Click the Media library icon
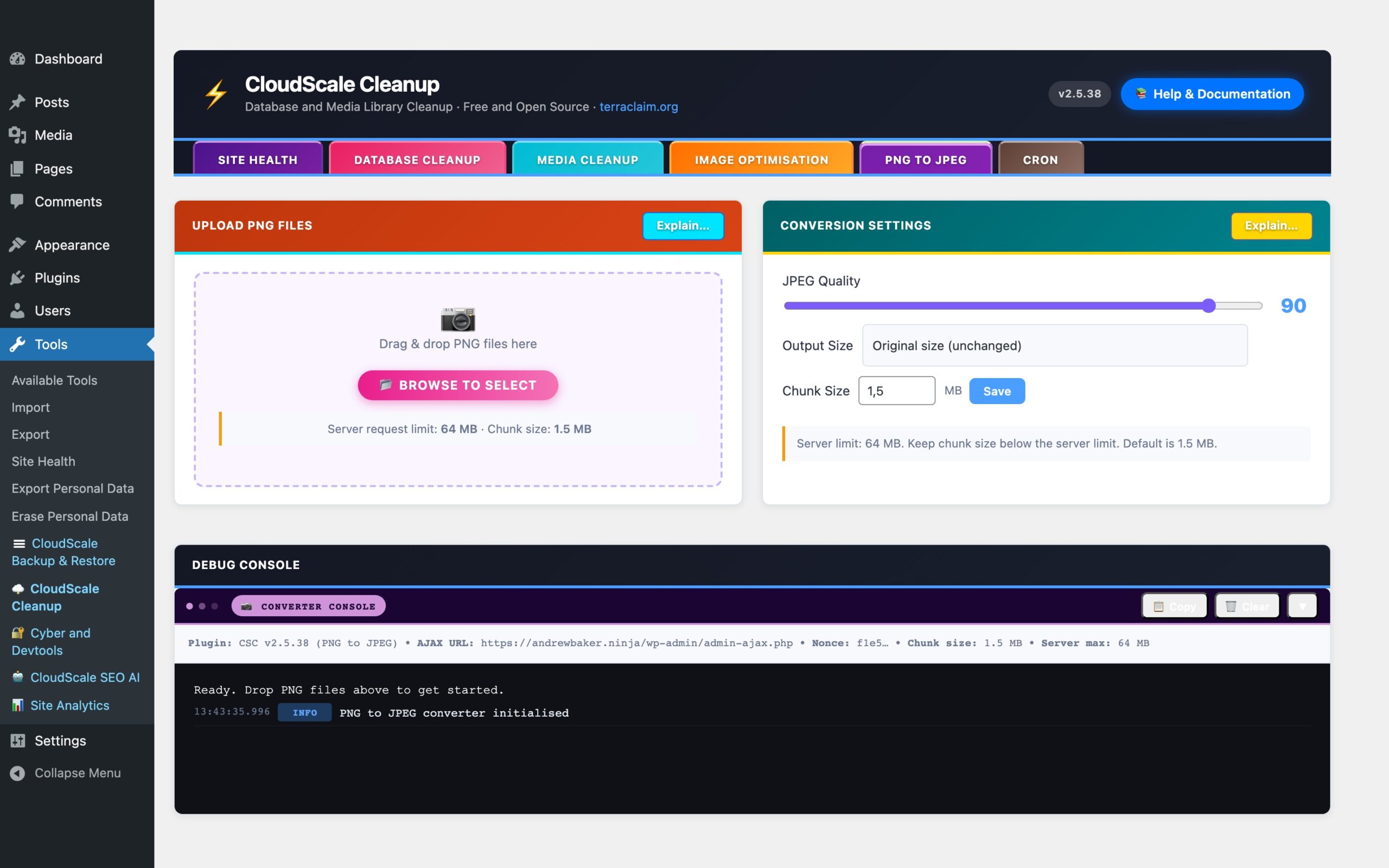The height and width of the screenshot is (868, 1389). [17, 135]
